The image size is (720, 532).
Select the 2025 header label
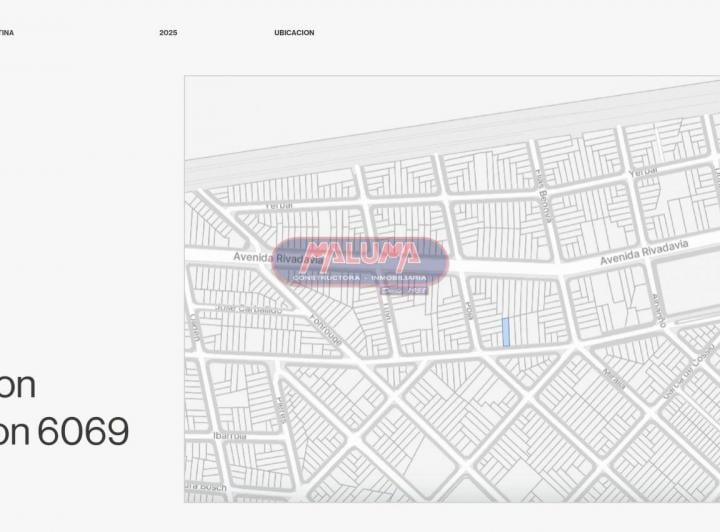(x=168, y=33)
